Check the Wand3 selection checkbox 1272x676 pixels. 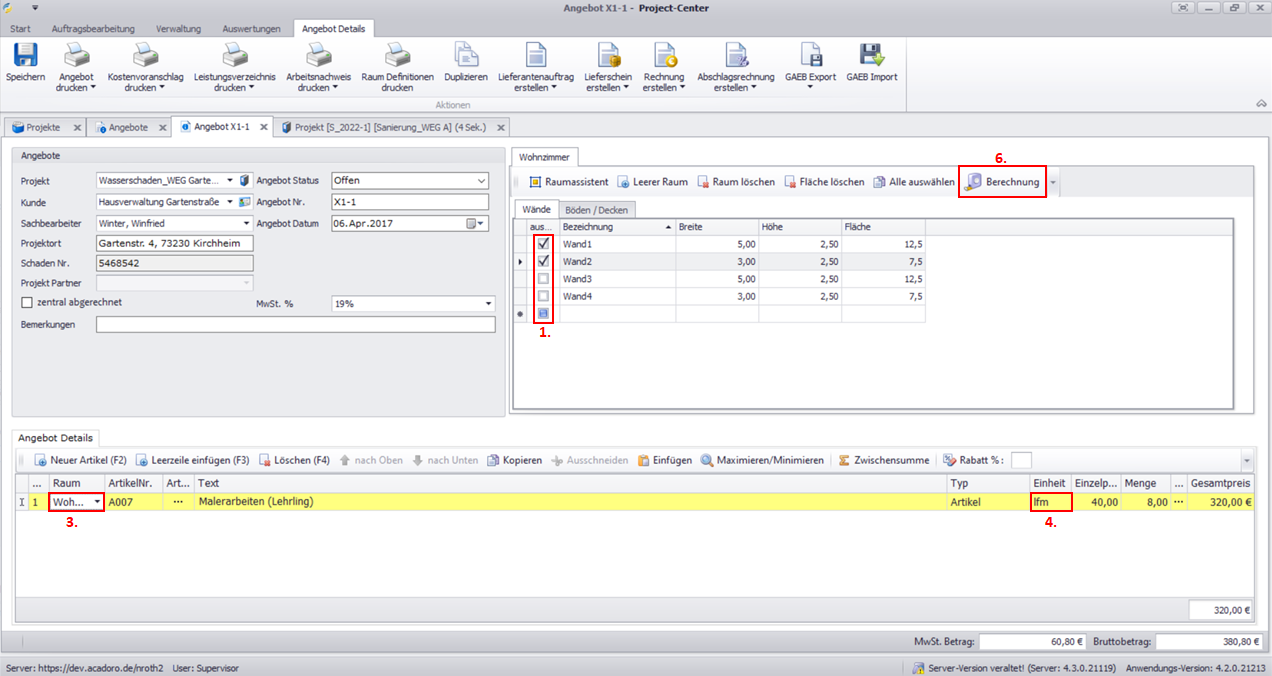(x=543, y=279)
